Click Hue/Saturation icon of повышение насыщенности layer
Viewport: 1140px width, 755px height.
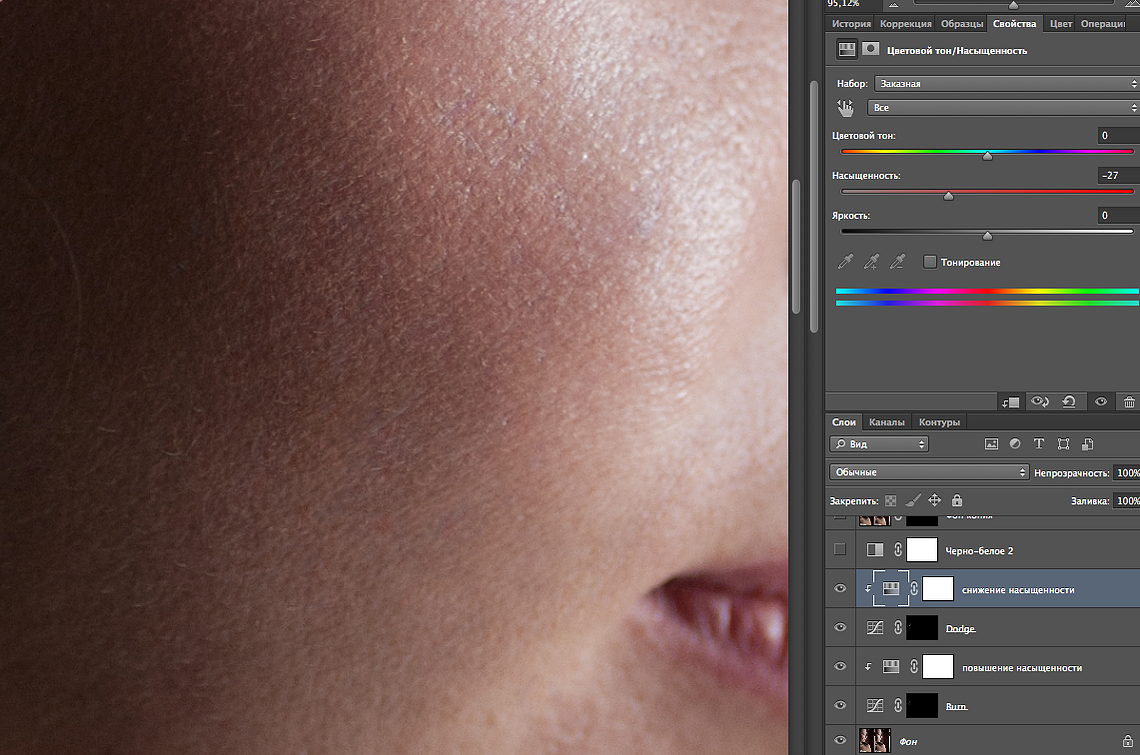tap(891, 666)
